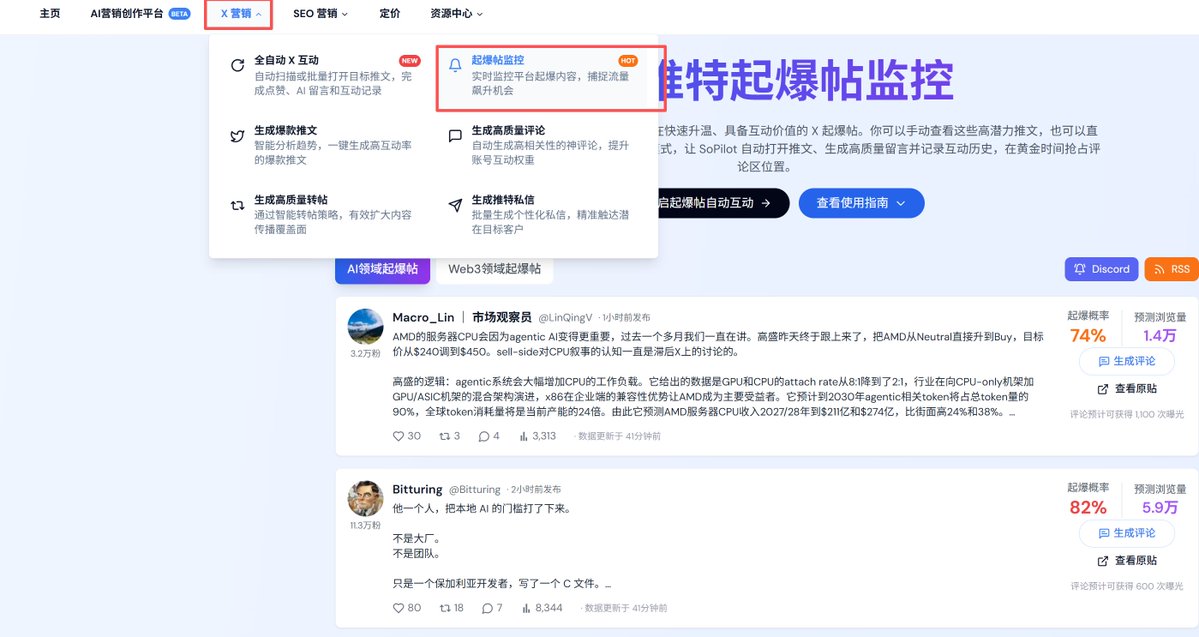
Task: Open 生成高质量转帖 from the menu
Action: click(x=326, y=214)
